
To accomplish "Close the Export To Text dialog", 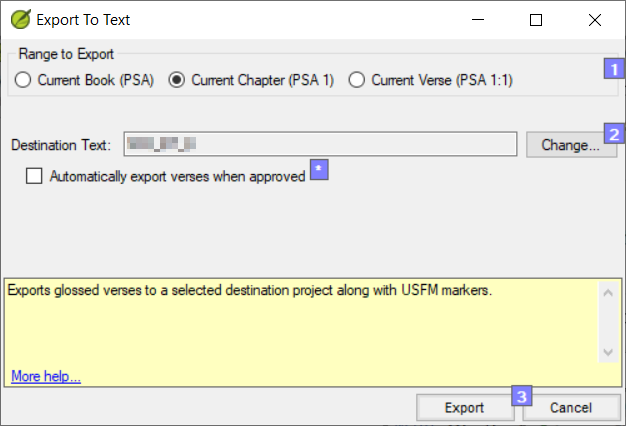I will click(x=595, y=19).
